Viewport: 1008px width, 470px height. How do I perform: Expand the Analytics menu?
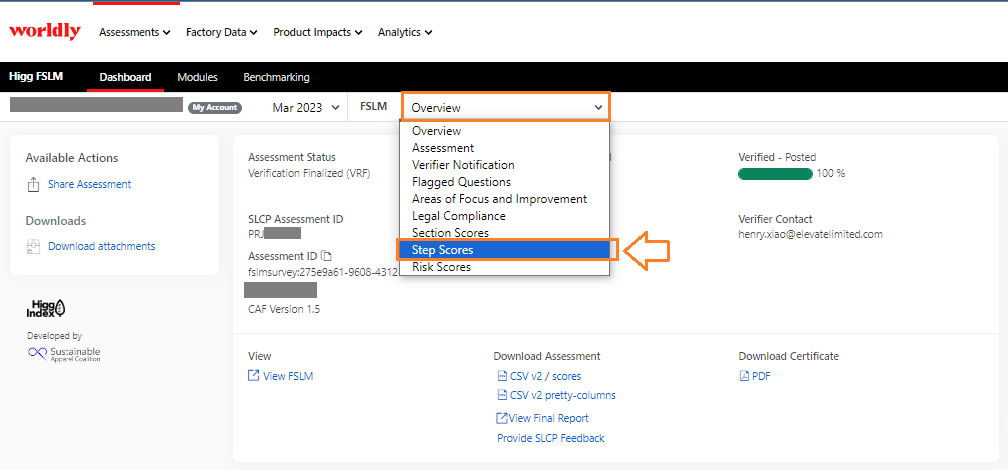click(405, 32)
